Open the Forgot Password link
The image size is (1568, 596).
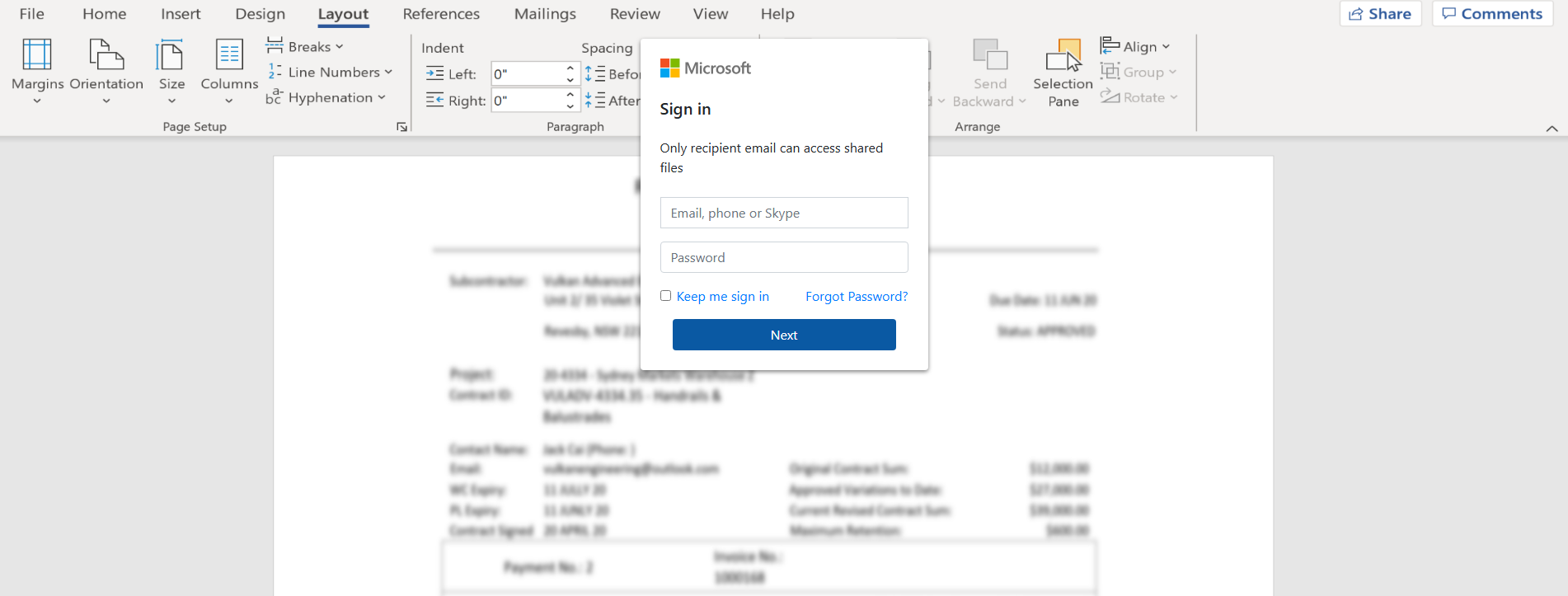point(857,297)
